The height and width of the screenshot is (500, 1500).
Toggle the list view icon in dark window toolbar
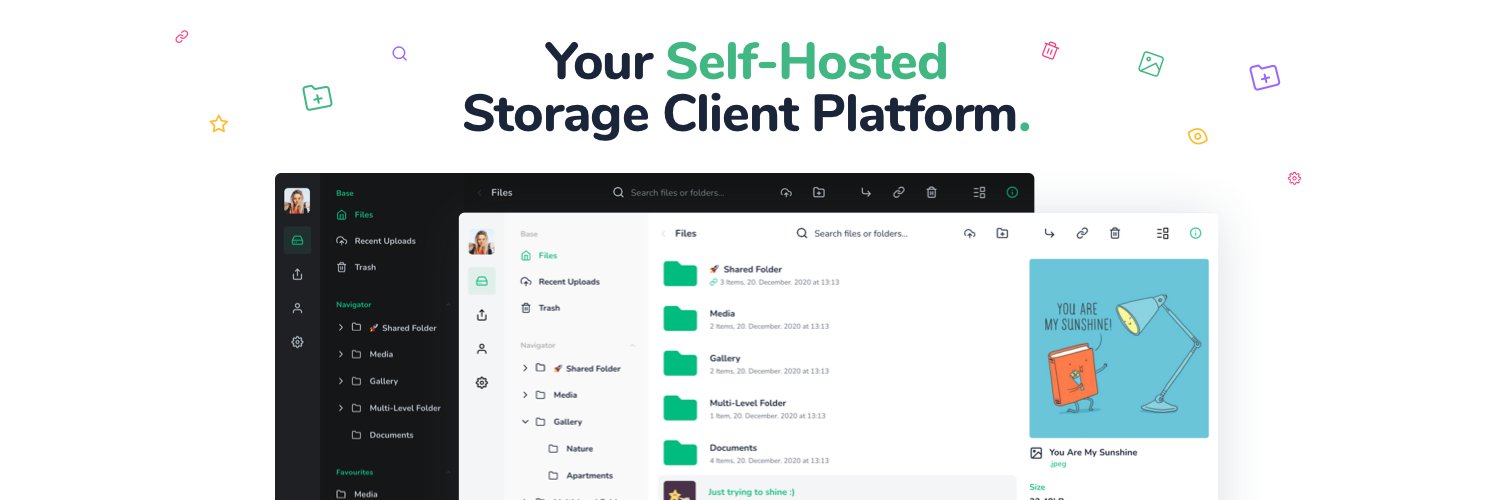[x=980, y=192]
